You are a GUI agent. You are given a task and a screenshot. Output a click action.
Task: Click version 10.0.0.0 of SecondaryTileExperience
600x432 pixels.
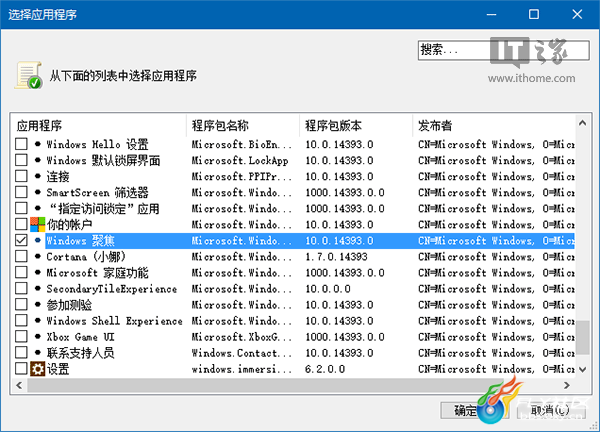[x=328, y=289]
